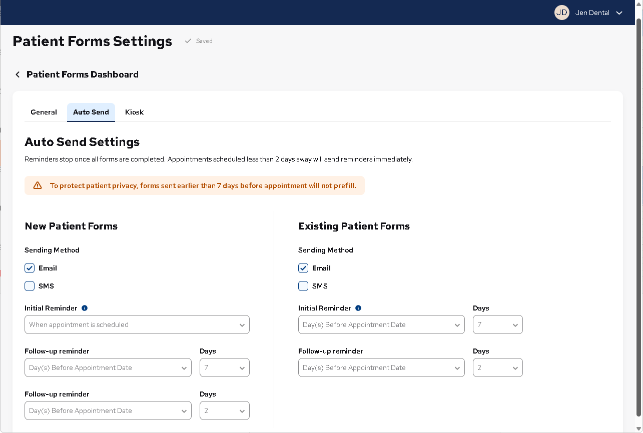This screenshot has height=433, width=643.
Task: Open New Patient first Follow-up Days dropdown showing 7
Action: (x=222, y=368)
